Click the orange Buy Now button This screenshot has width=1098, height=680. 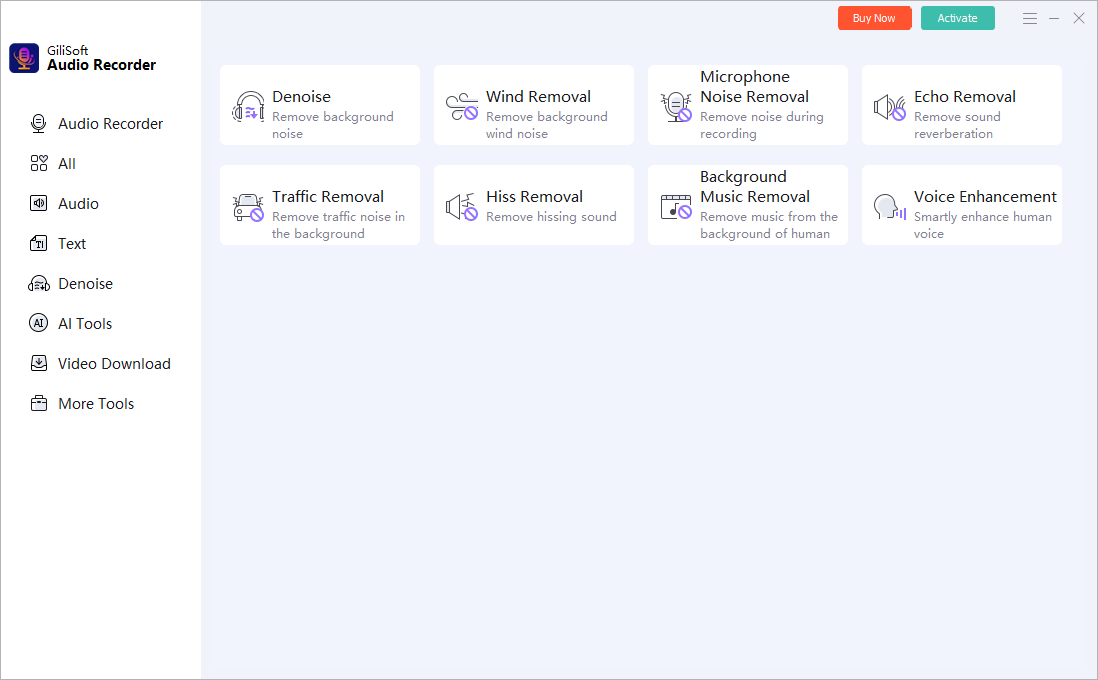tap(874, 18)
